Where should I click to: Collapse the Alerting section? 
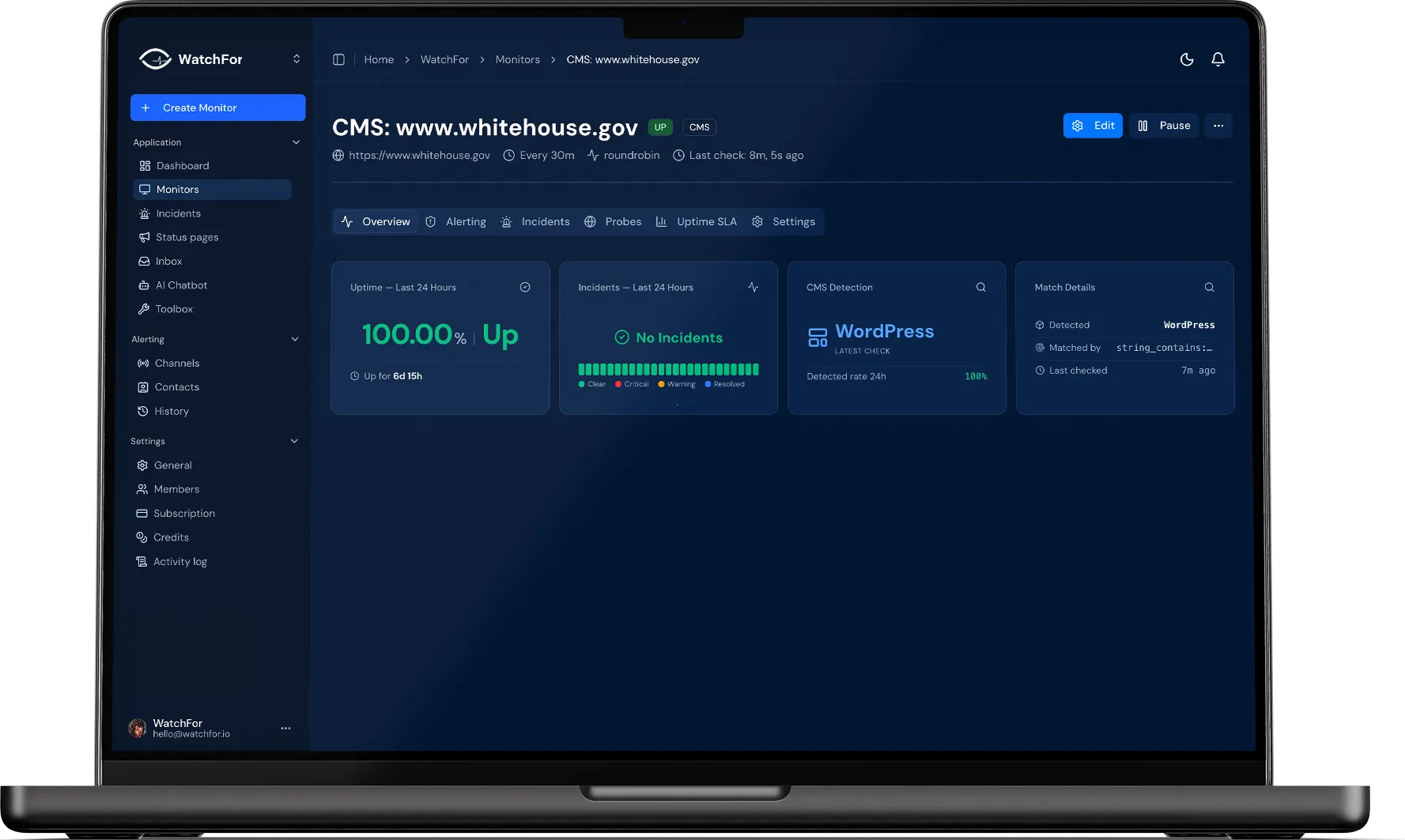(295, 339)
